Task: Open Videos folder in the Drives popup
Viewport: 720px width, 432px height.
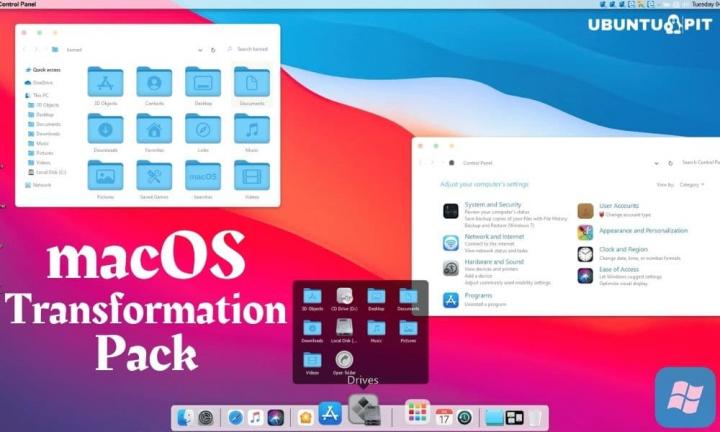Action: [312, 364]
